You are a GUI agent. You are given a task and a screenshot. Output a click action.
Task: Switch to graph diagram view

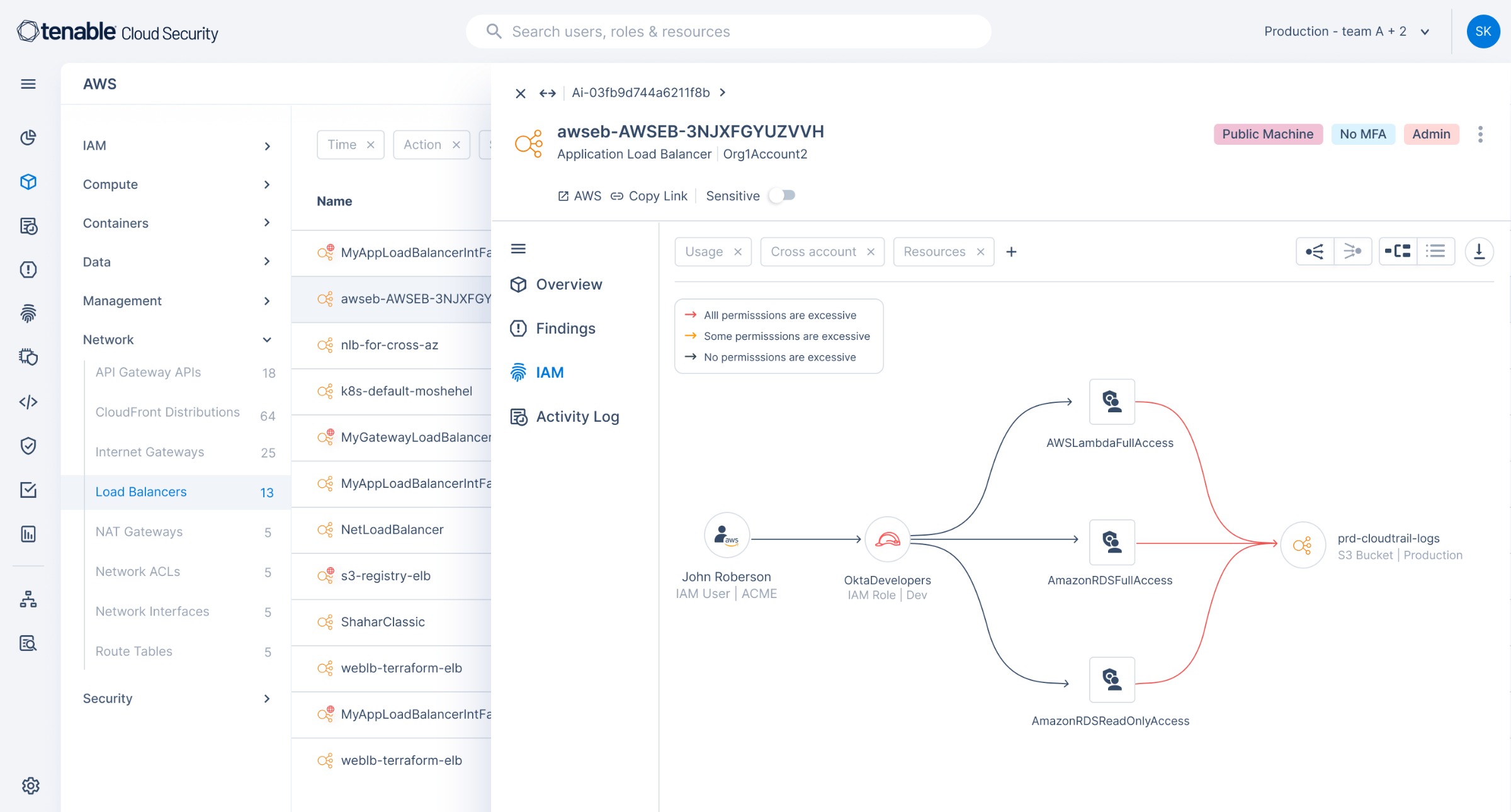tap(1398, 252)
